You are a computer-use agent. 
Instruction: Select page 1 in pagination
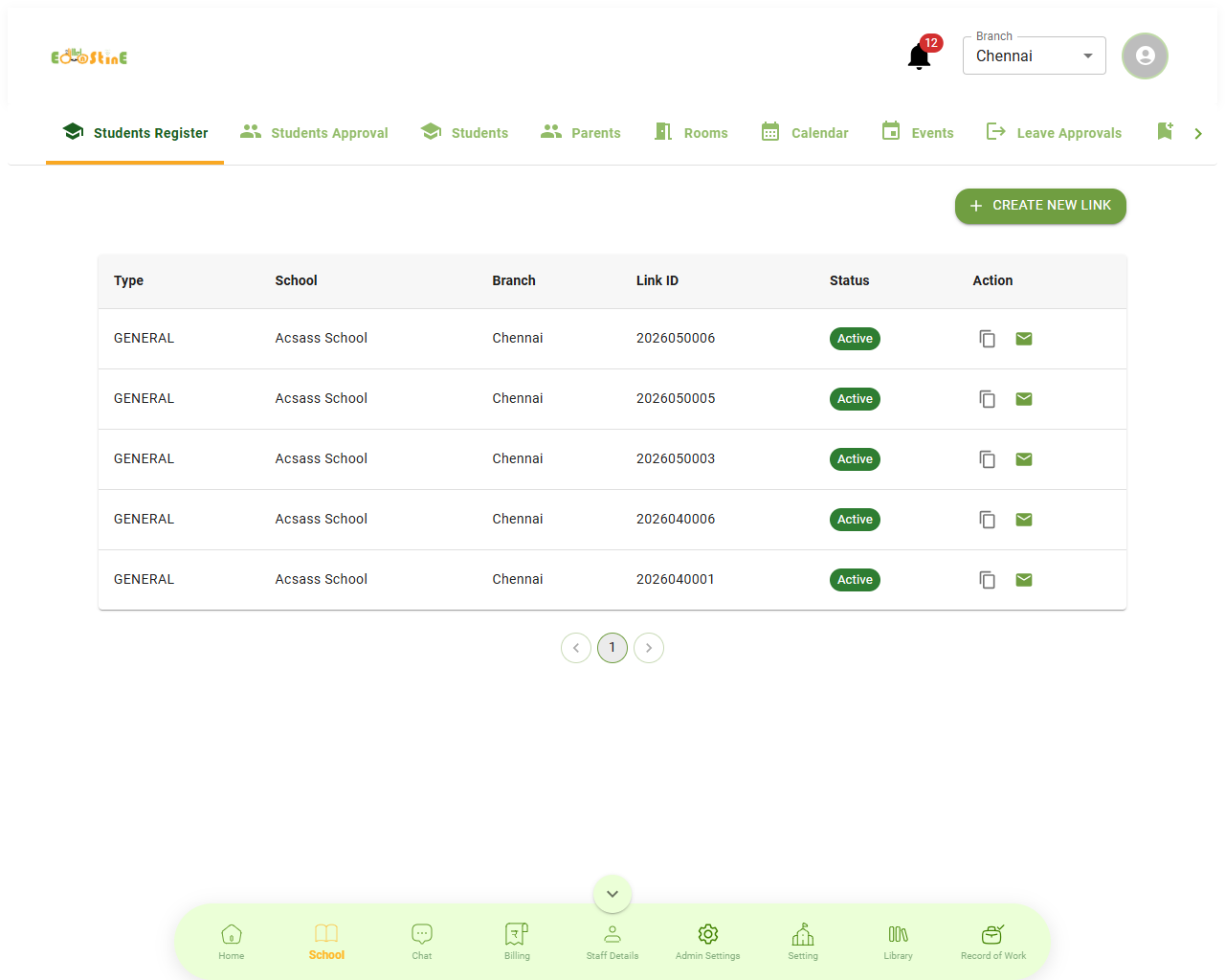[612, 648]
